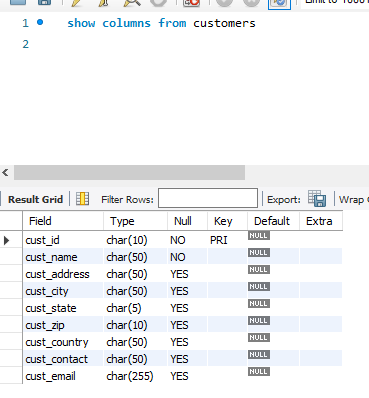
Task: Click the Result Grid label
Action: coord(35,199)
